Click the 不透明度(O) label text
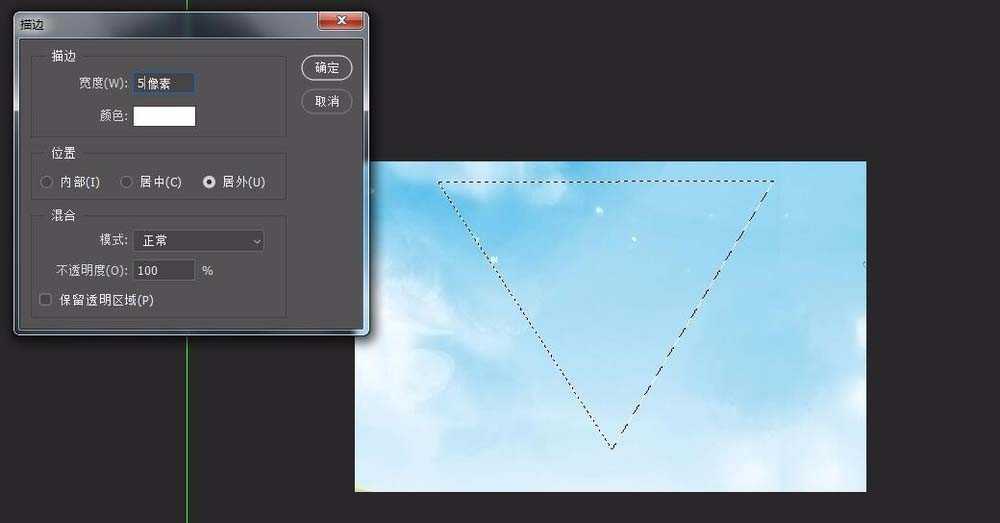 pos(92,270)
